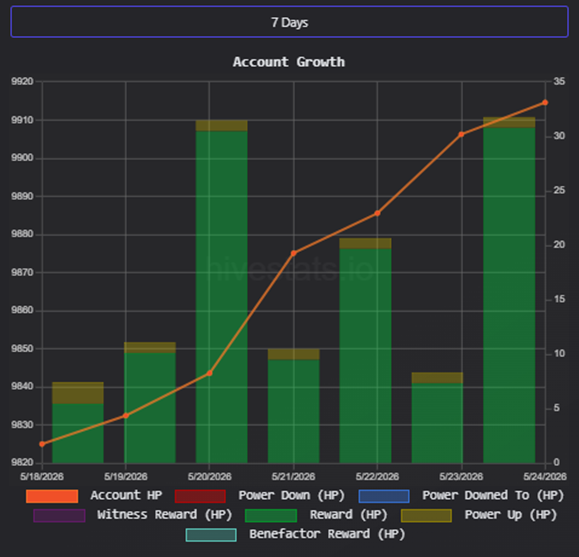Hide the Account HP series label
The image size is (579, 557).
click(x=126, y=495)
